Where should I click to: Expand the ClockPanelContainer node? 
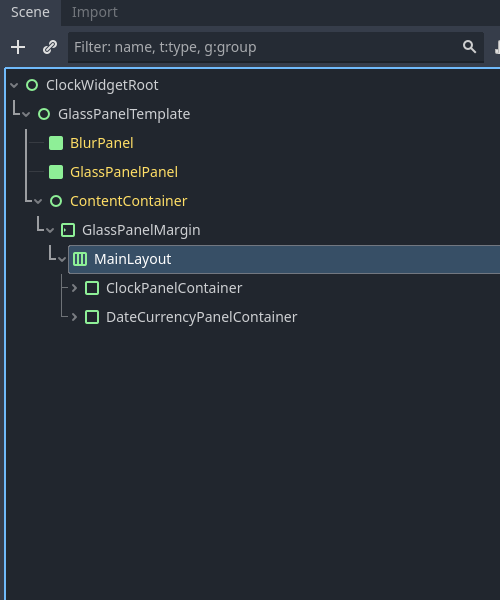[74, 288]
